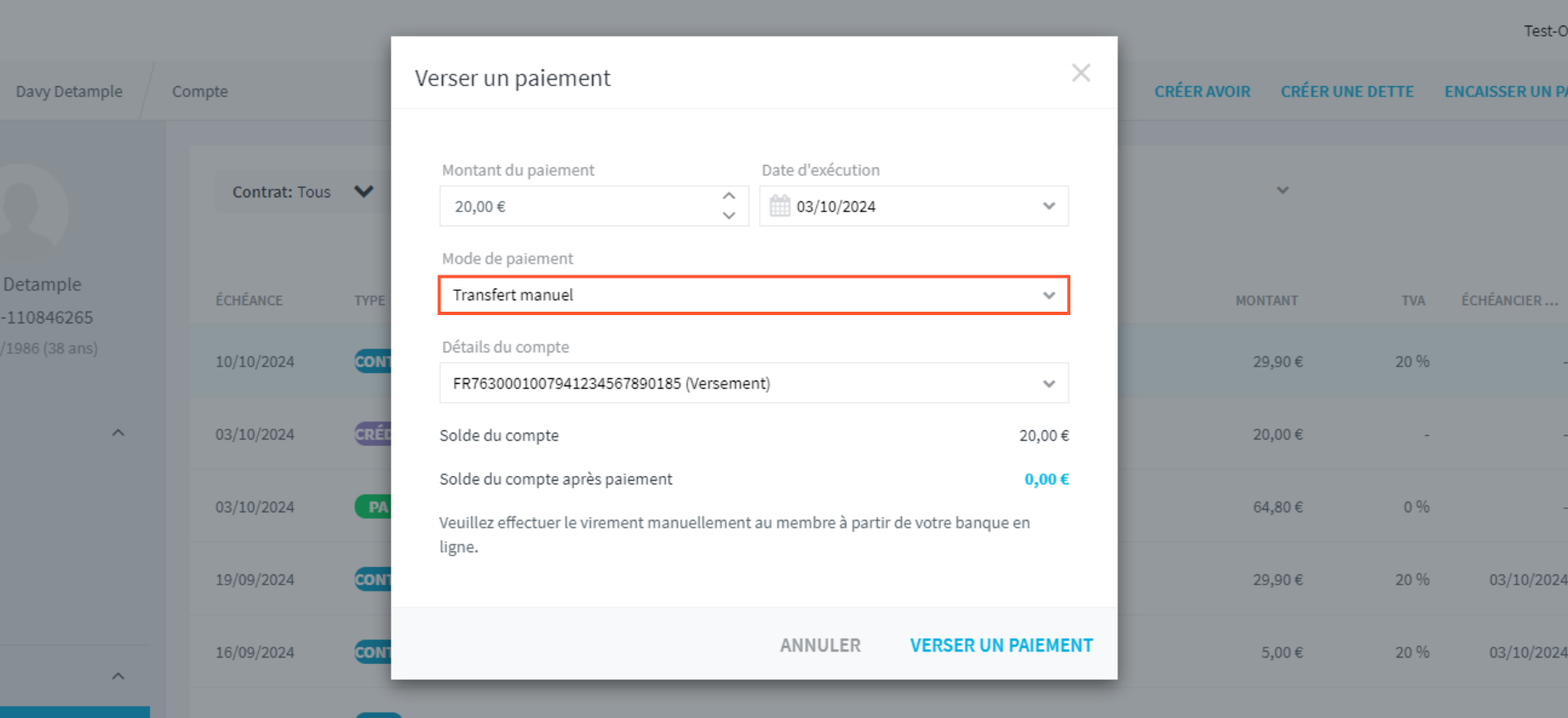Open the calendar icon for execution date
1568x718 pixels.
[779, 206]
